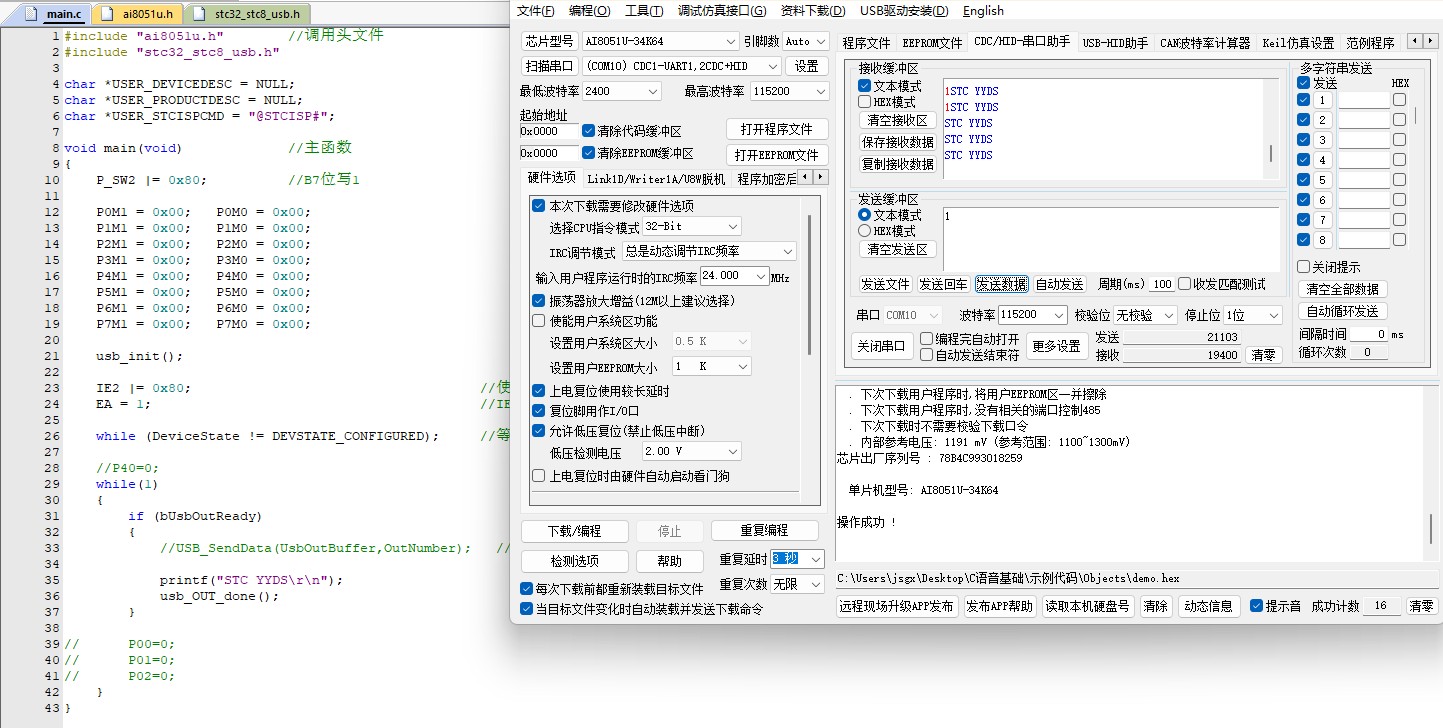Enable 关闭提示 checkbox
The width and height of the screenshot is (1443, 728).
pyautogui.click(x=1303, y=267)
